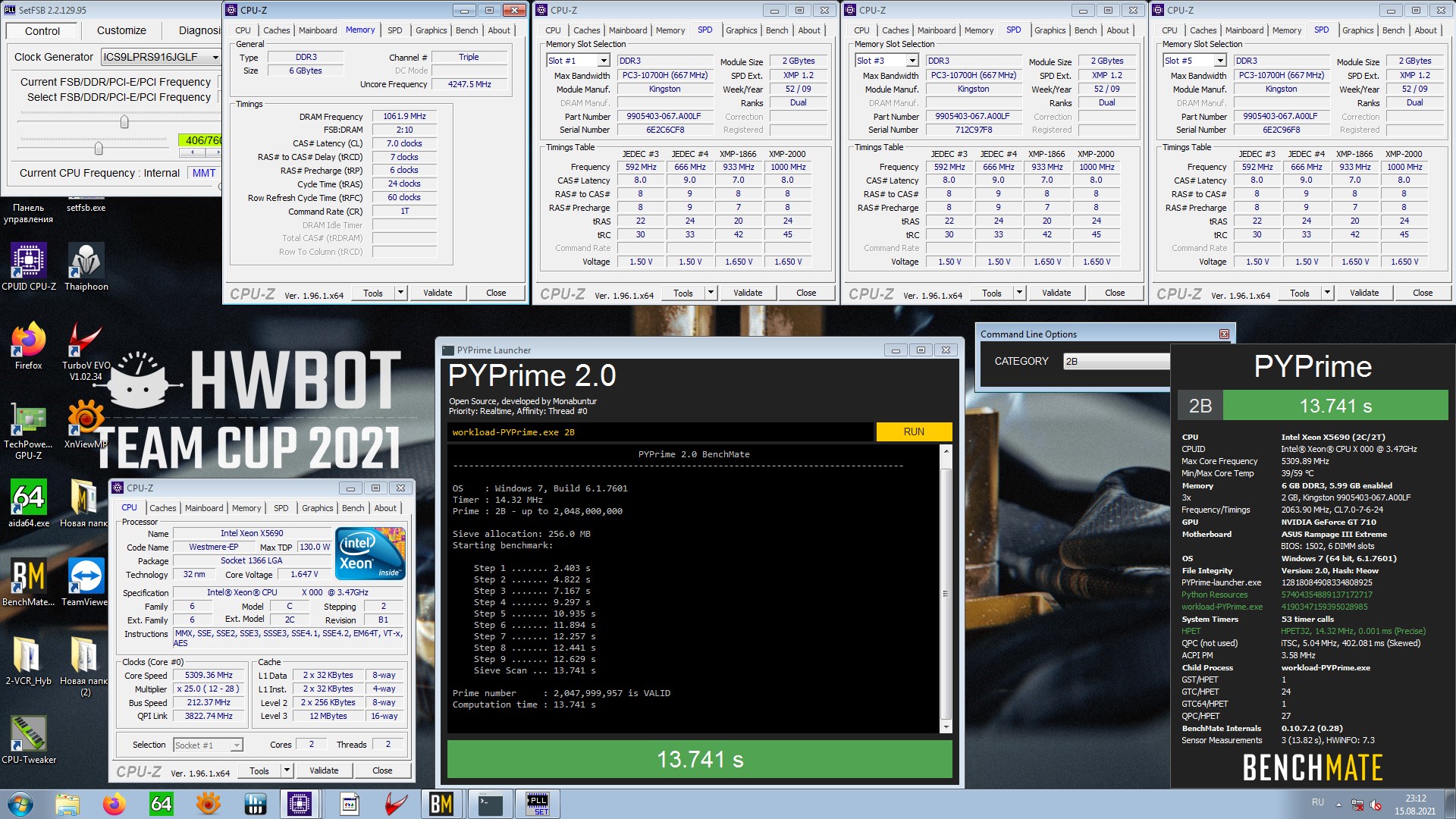Image resolution: width=1456 pixels, height=819 pixels.
Task: Open Caches tab in Memory timings CPU-Z window
Action: tap(276, 30)
